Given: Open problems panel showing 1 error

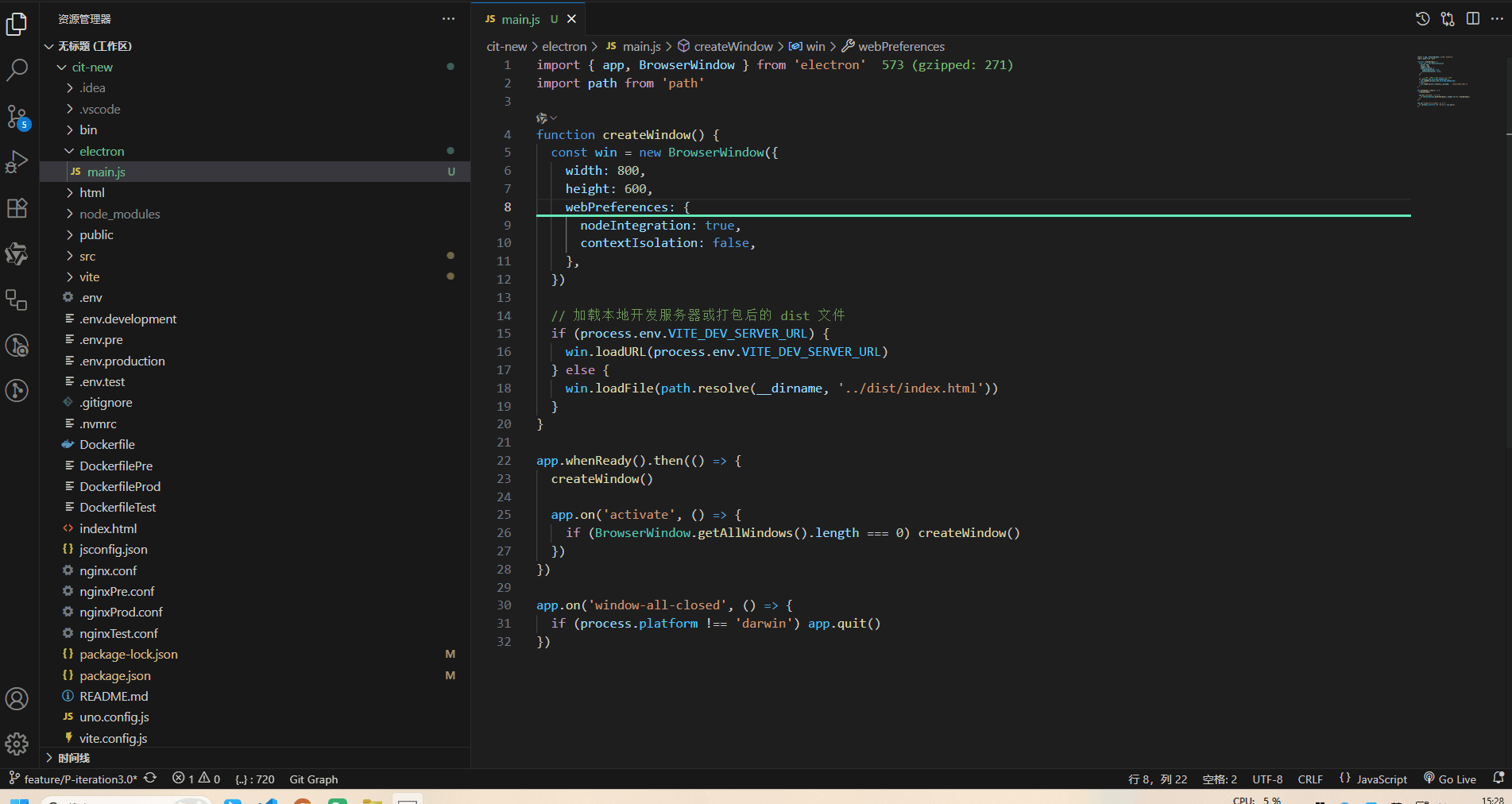Looking at the screenshot, I should point(196,779).
